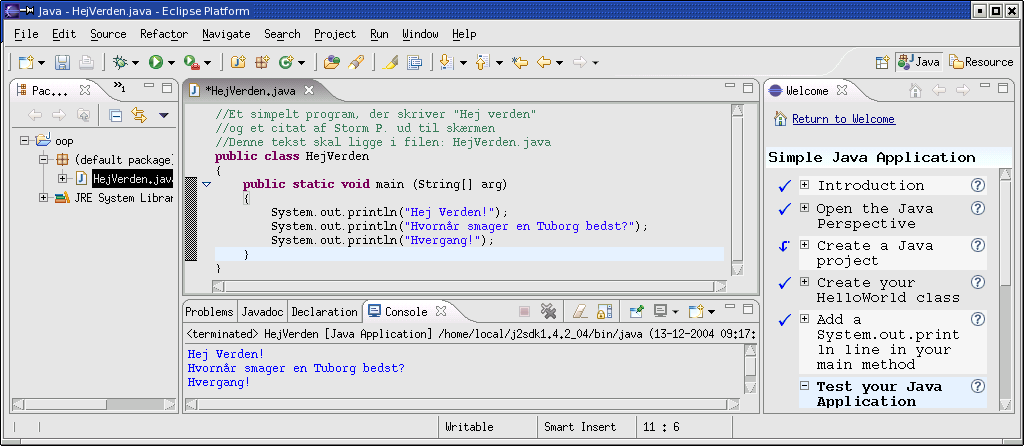Open the Refactor menu
The width and height of the screenshot is (1024, 446).
163,34
